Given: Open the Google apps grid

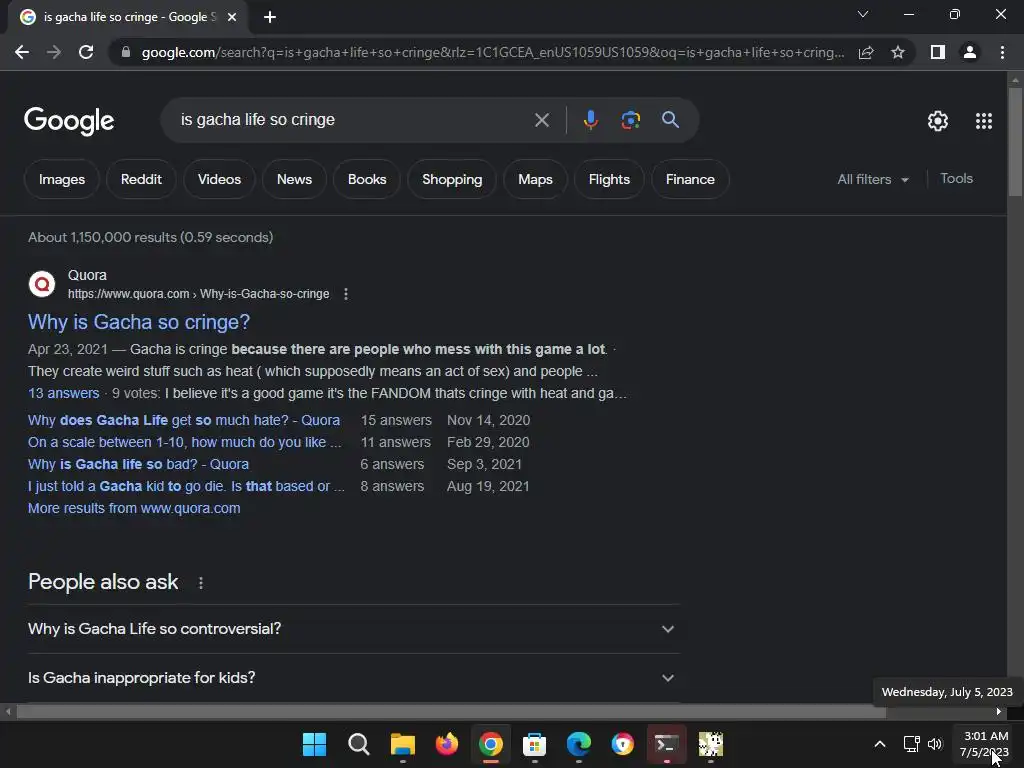Looking at the screenshot, I should pos(984,121).
